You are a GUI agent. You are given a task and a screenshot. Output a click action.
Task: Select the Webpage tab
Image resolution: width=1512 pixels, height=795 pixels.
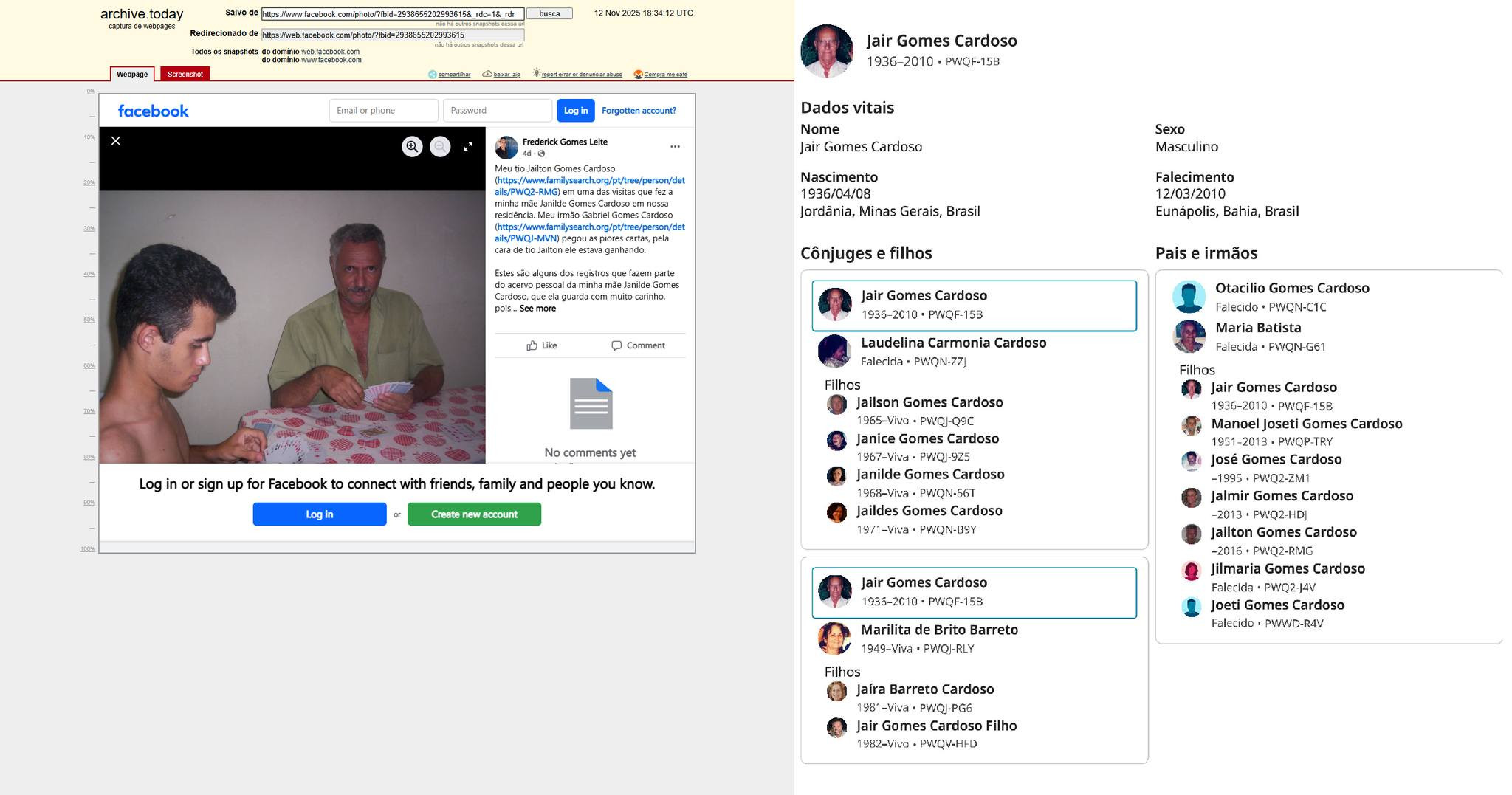pyautogui.click(x=132, y=75)
